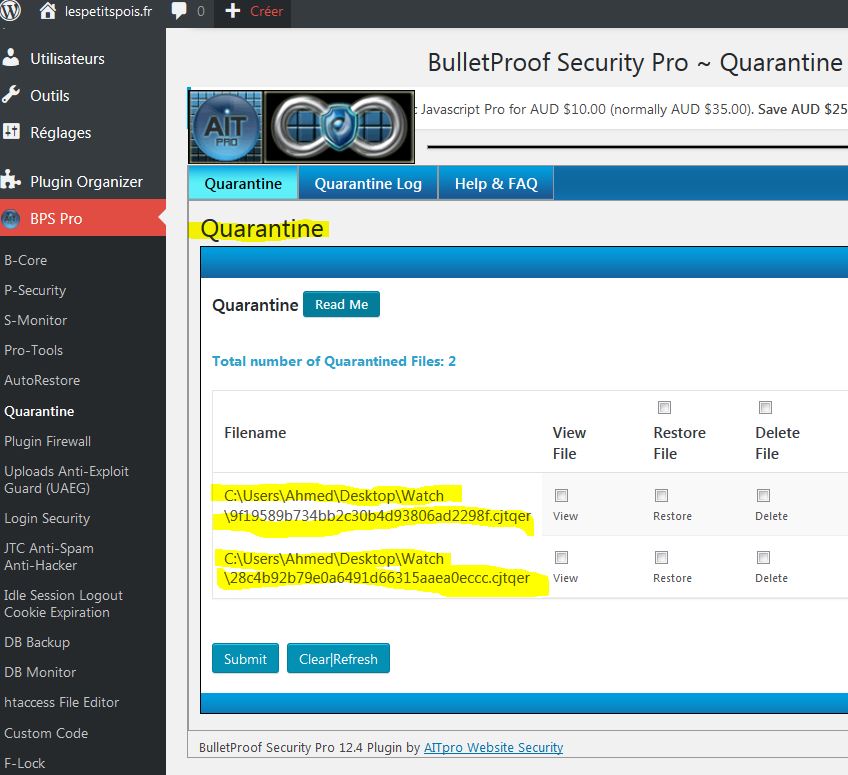Click the Outils wrench icon
Screen dimensions: 848x775
coord(12,95)
